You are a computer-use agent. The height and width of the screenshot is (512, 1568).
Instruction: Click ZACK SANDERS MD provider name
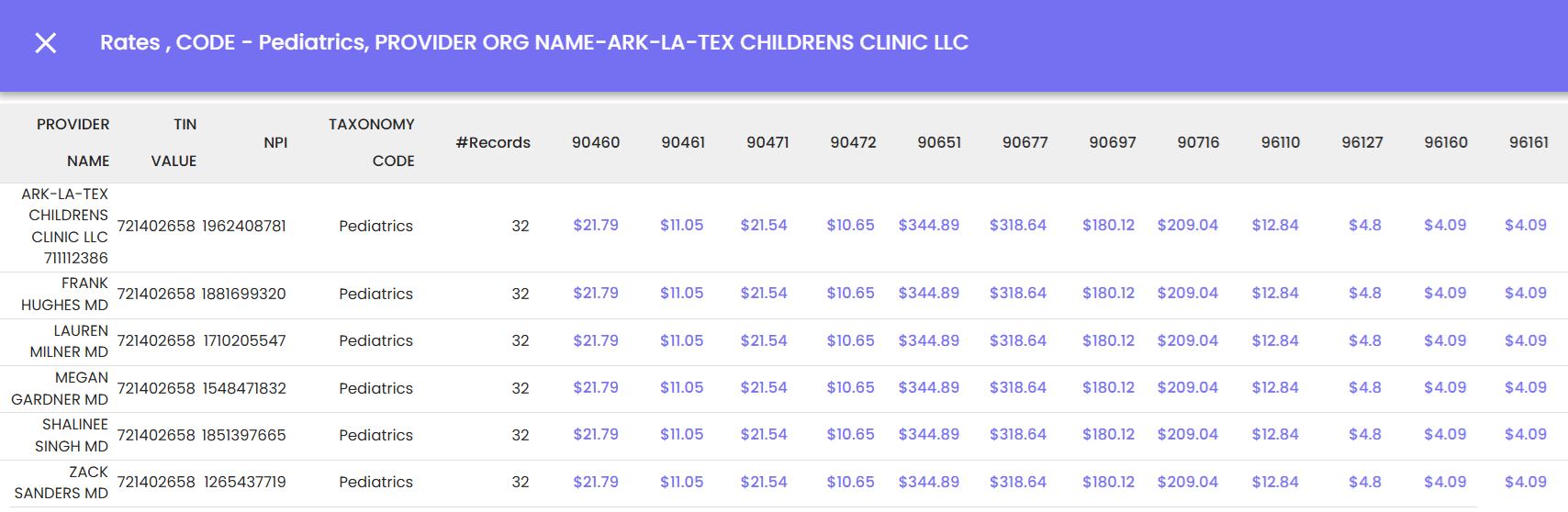pos(62,483)
